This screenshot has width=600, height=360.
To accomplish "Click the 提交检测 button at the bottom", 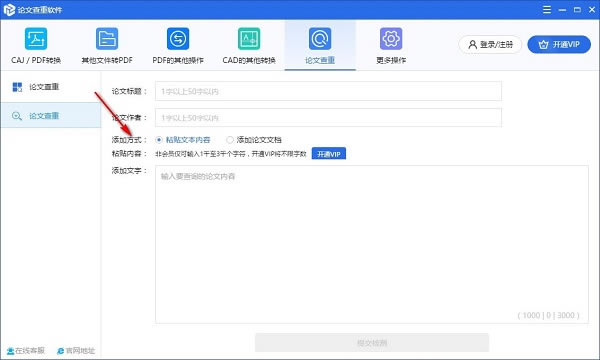I will click(x=372, y=342).
